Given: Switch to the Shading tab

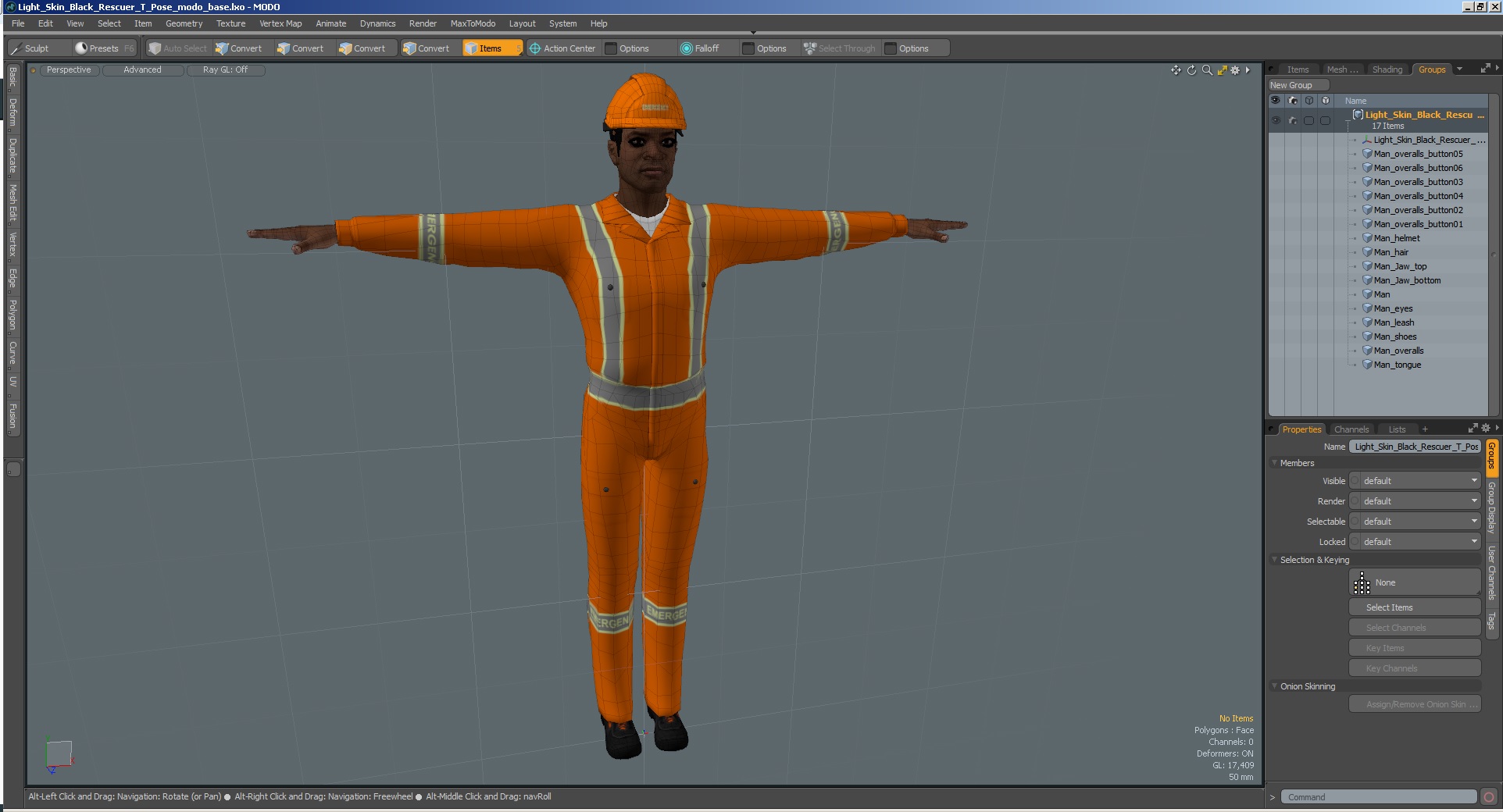Looking at the screenshot, I should [x=1387, y=69].
